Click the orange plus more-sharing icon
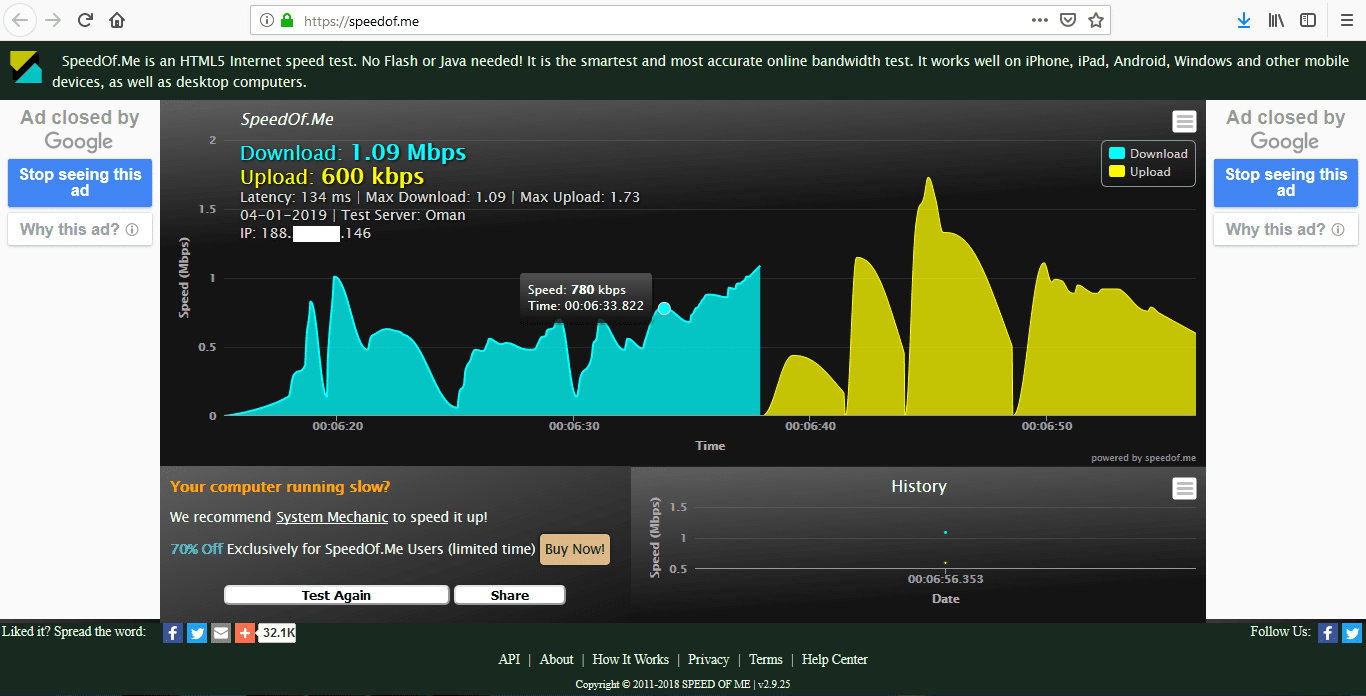1366x696 pixels. [245, 633]
